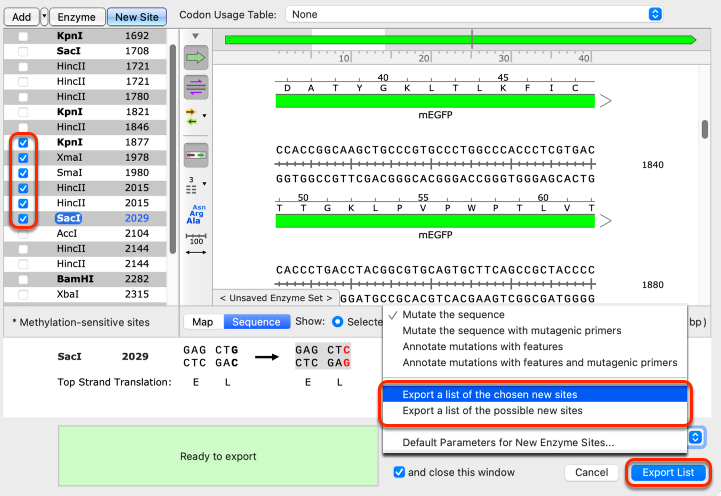The width and height of the screenshot is (721, 496).
Task: Select the highlighted SacI 2029 row label
Action: pos(69,218)
